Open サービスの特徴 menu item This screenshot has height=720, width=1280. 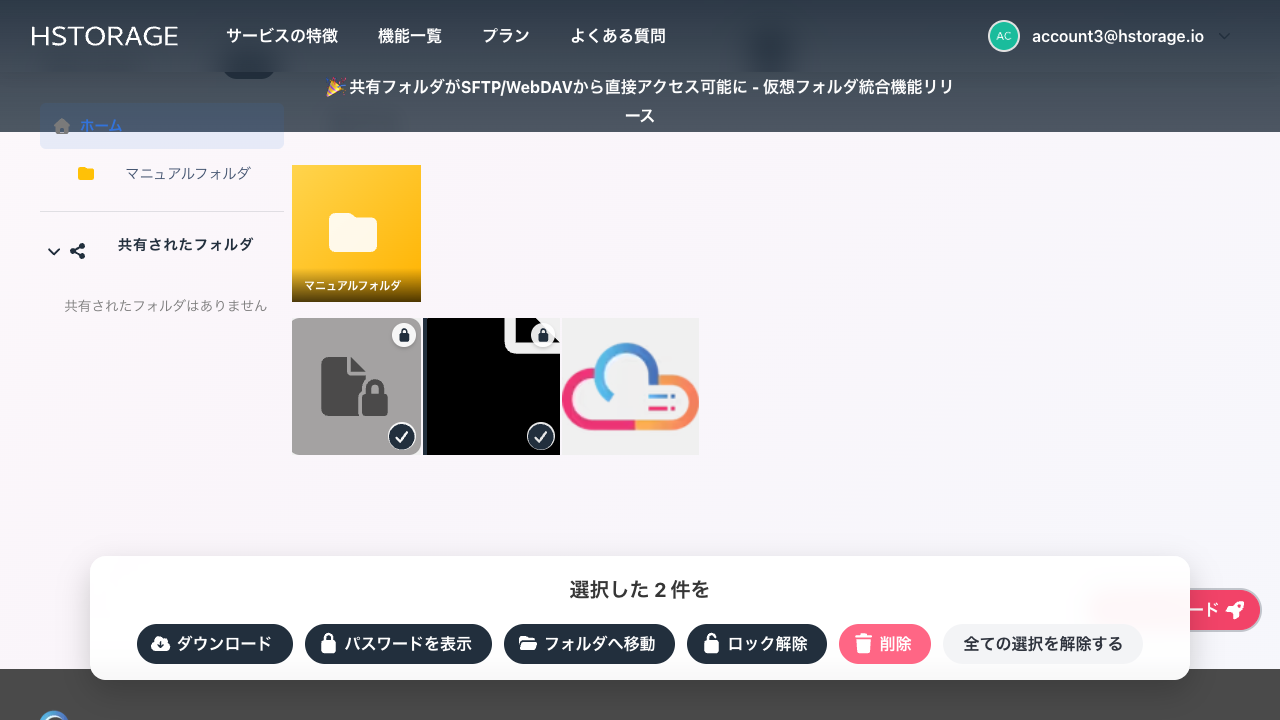tap(282, 36)
